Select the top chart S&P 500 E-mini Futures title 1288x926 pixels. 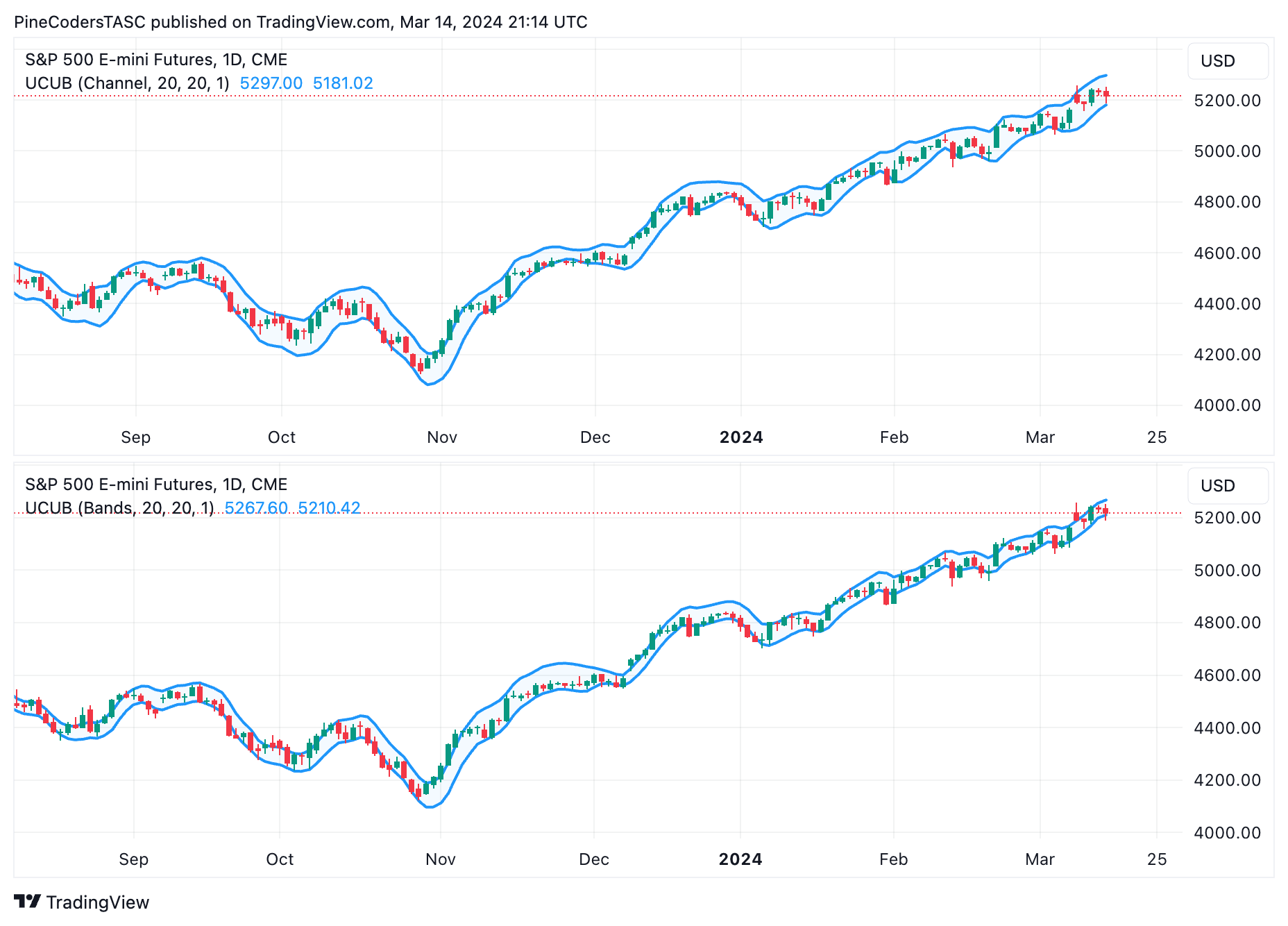tap(156, 60)
